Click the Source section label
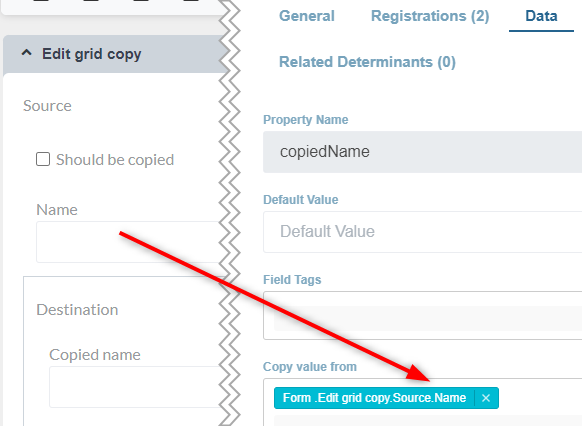The width and height of the screenshot is (582, 426). pos(47,106)
